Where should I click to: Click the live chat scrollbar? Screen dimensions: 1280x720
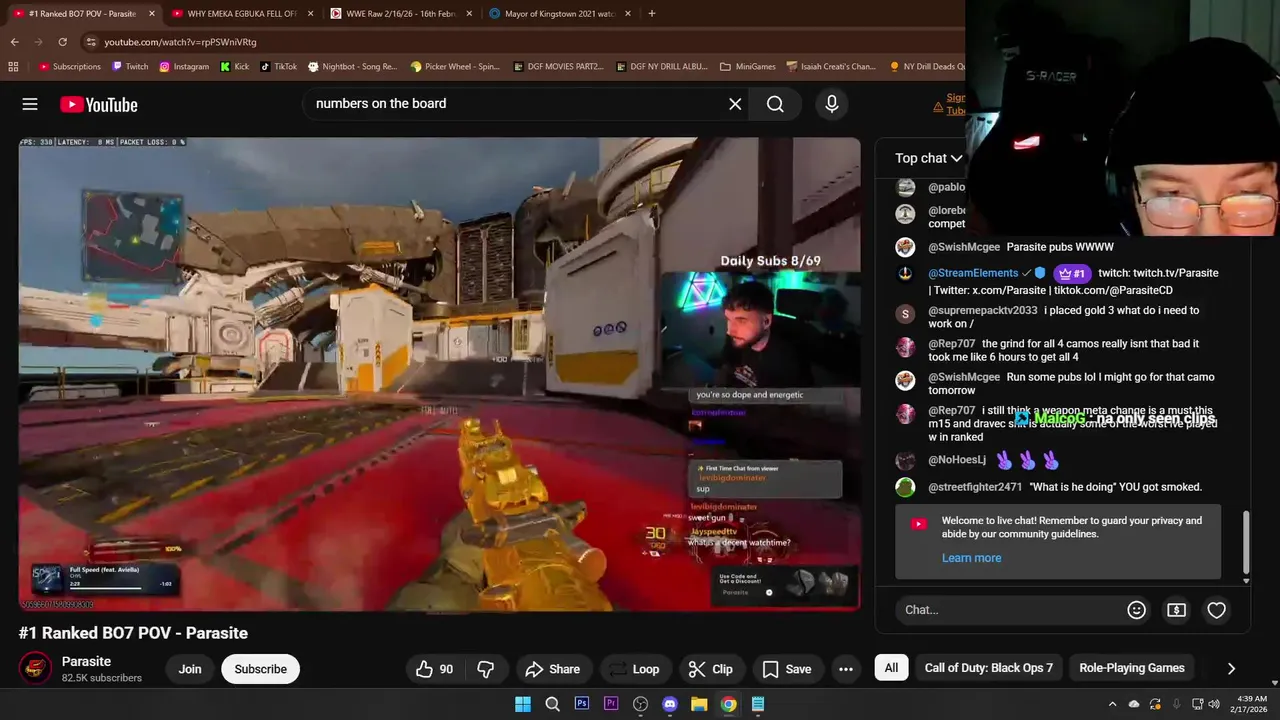pyautogui.click(x=1246, y=542)
